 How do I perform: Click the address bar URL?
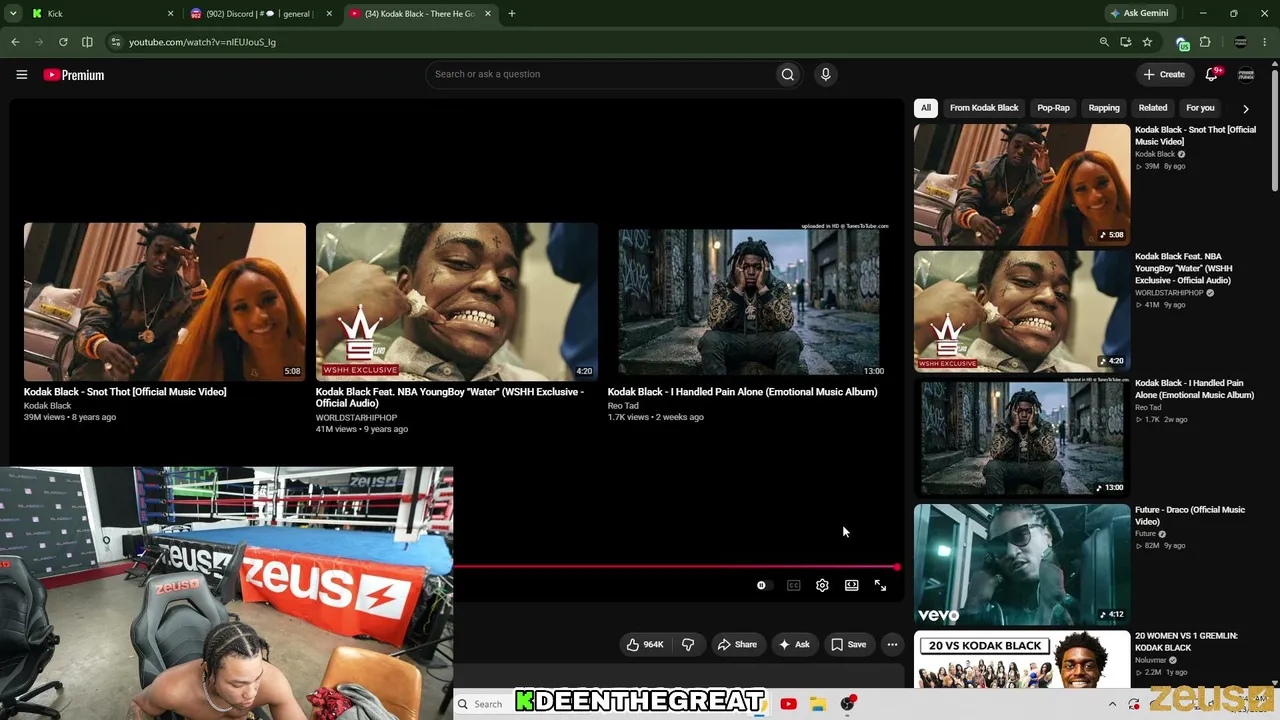tap(202, 42)
